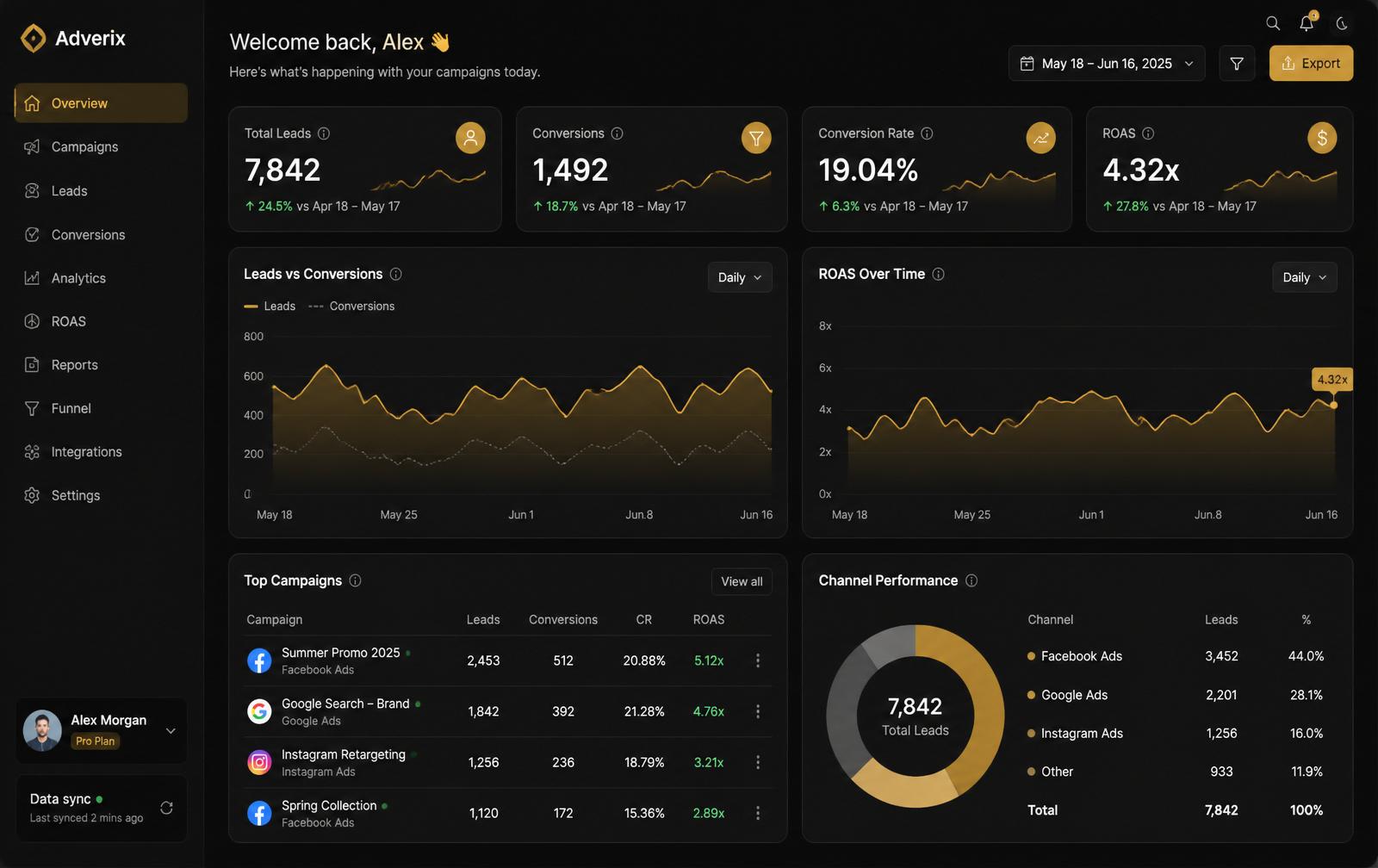Viewport: 1378px width, 868px height.
Task: Sort by ROAS column header
Action: click(x=709, y=620)
